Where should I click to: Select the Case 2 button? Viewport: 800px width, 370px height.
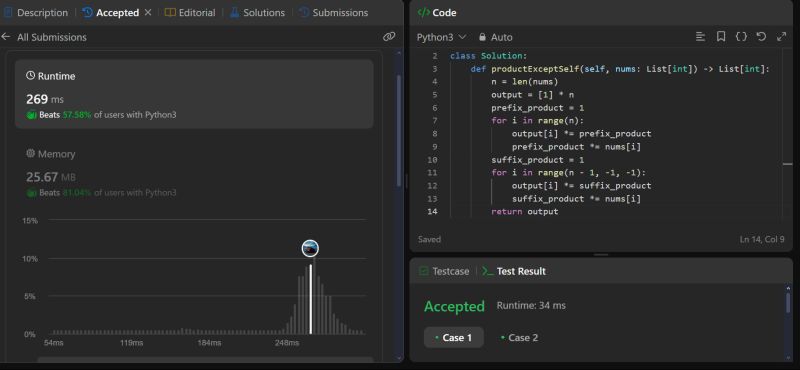[519, 337]
